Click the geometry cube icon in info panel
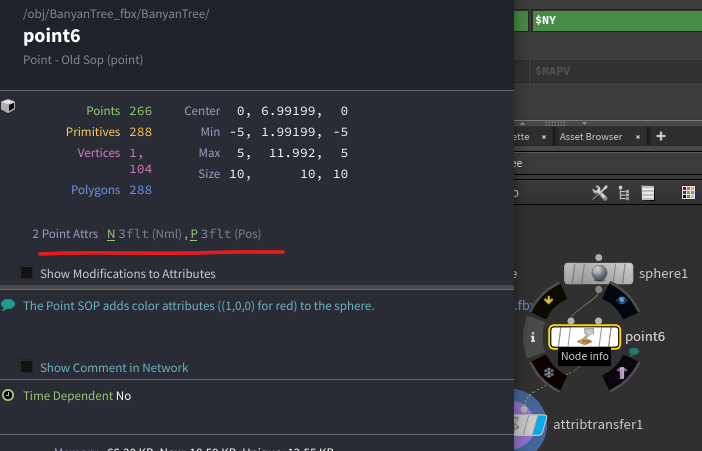 pos(8,106)
